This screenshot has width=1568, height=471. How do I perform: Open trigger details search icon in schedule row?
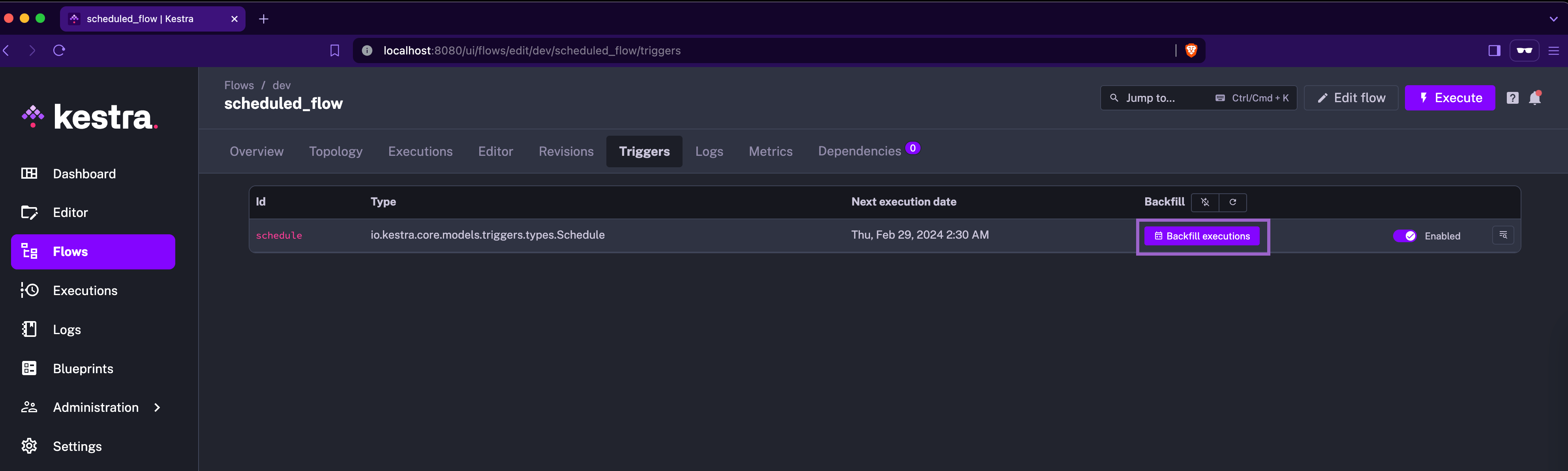[x=1502, y=235]
